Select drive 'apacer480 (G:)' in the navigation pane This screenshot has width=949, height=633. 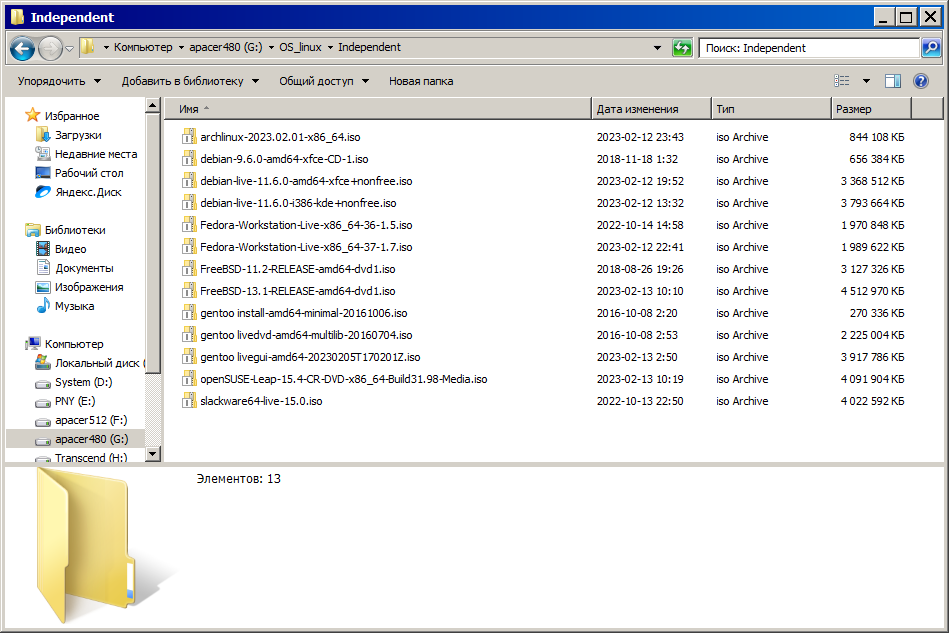coord(91,439)
